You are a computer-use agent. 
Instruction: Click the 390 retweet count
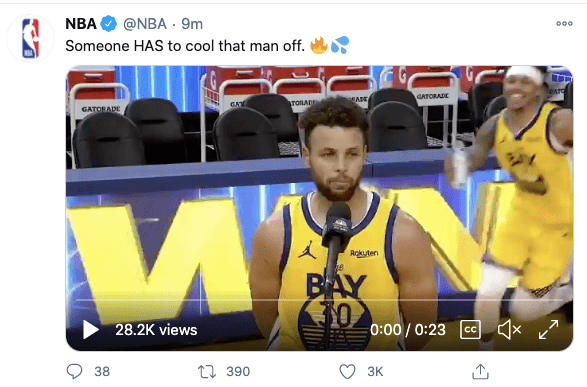tap(238, 371)
